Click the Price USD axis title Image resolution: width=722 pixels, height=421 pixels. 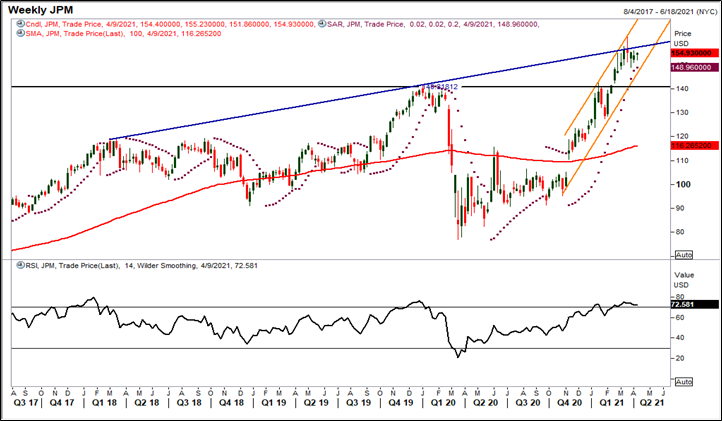[682, 38]
